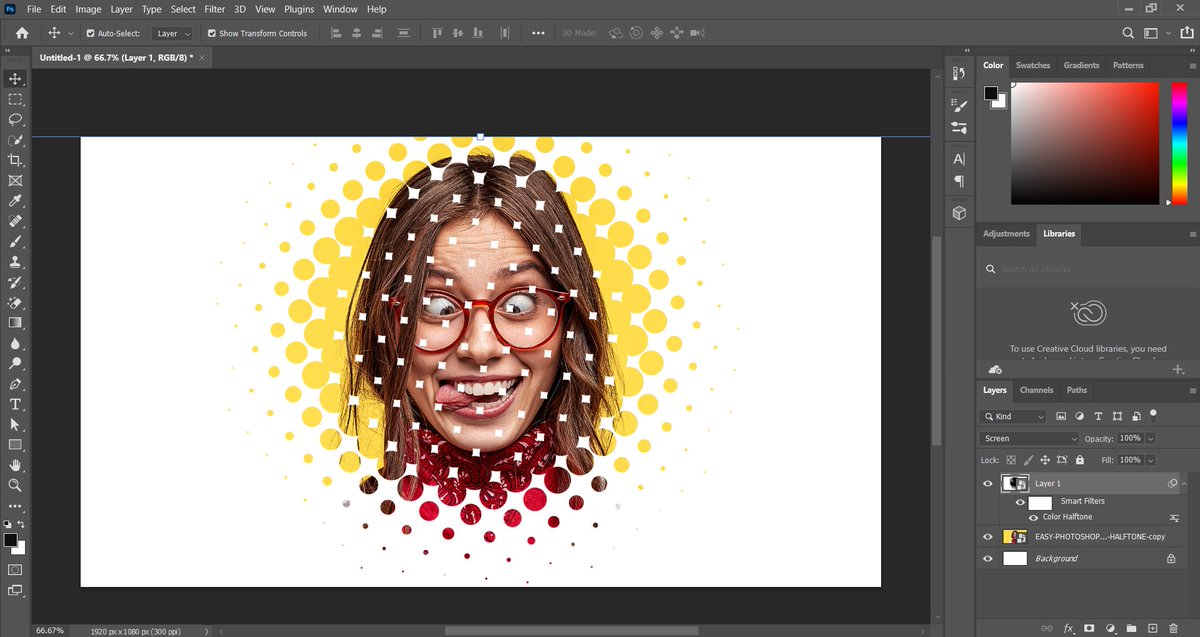Toggle lock all padlock icon

pos(1079,460)
